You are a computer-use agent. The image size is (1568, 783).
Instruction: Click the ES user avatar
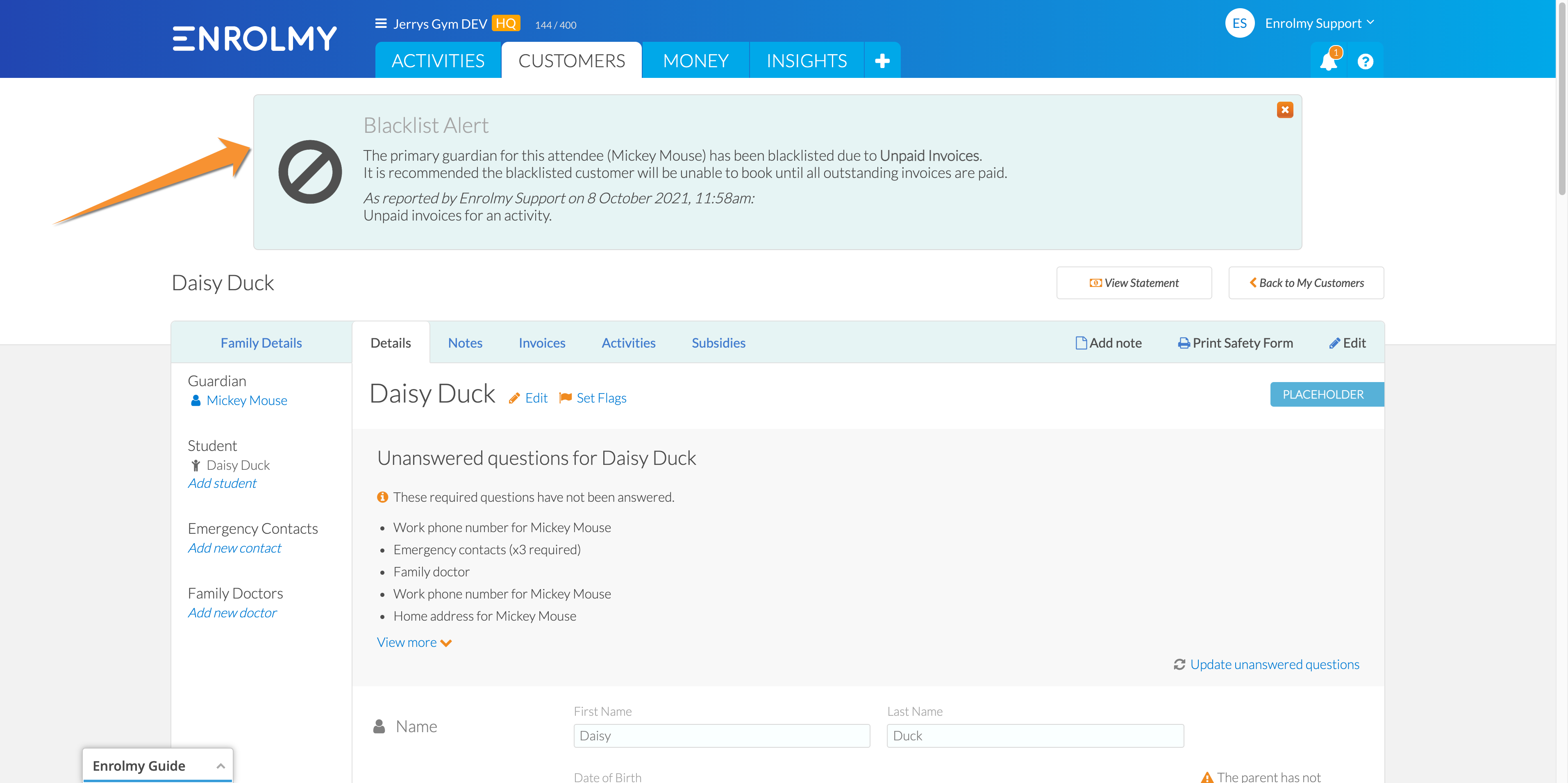[1240, 23]
